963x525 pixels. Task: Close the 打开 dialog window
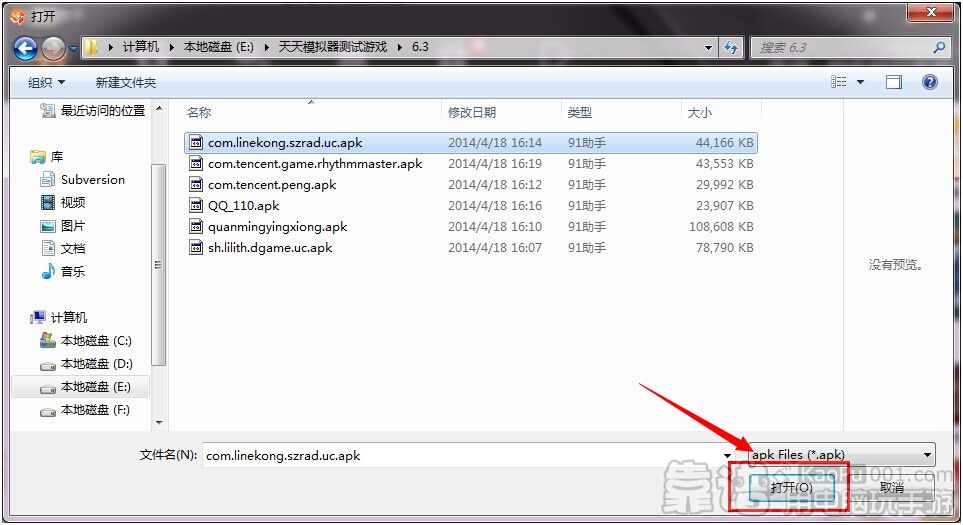[x=930, y=12]
